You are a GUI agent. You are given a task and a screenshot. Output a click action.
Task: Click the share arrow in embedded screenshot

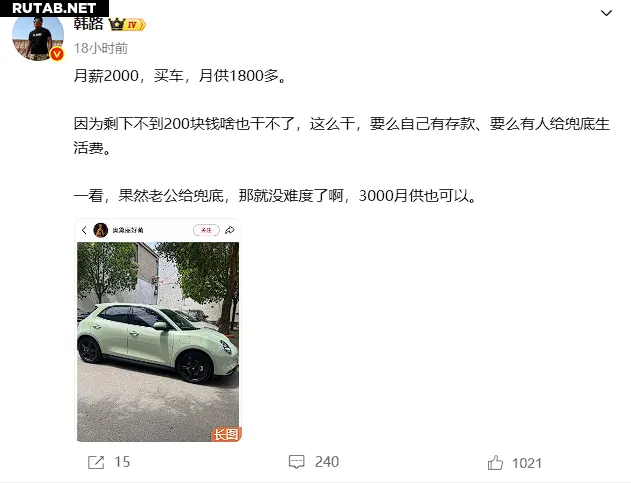tap(230, 230)
